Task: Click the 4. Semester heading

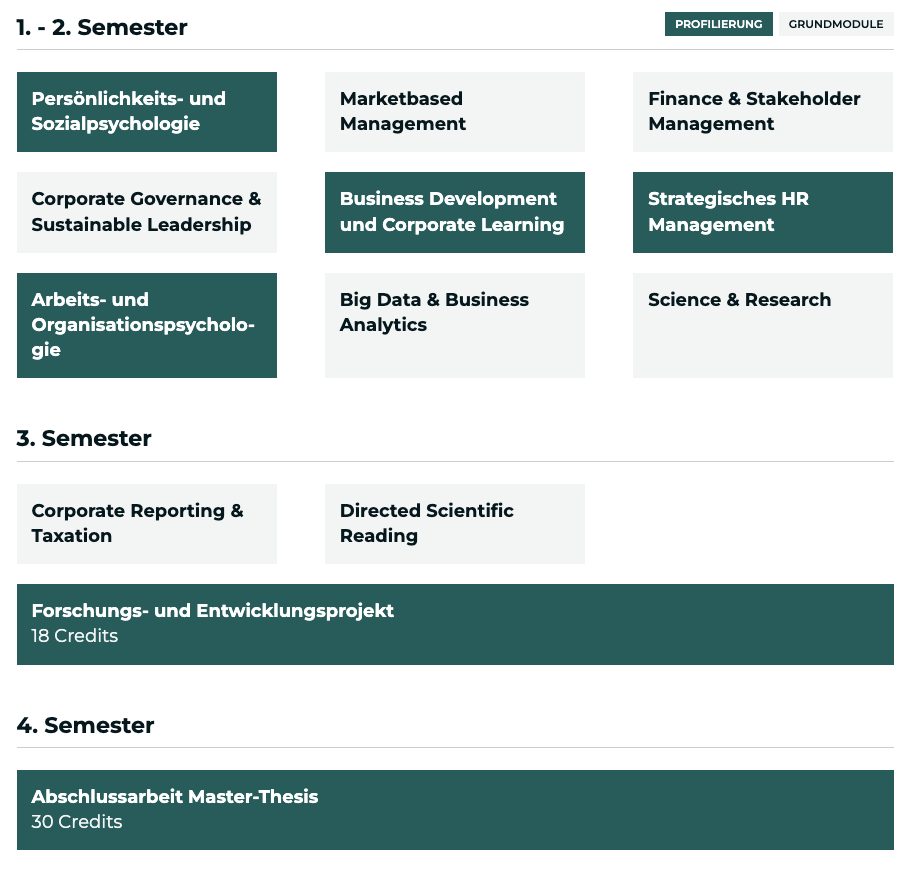Action: 85,725
